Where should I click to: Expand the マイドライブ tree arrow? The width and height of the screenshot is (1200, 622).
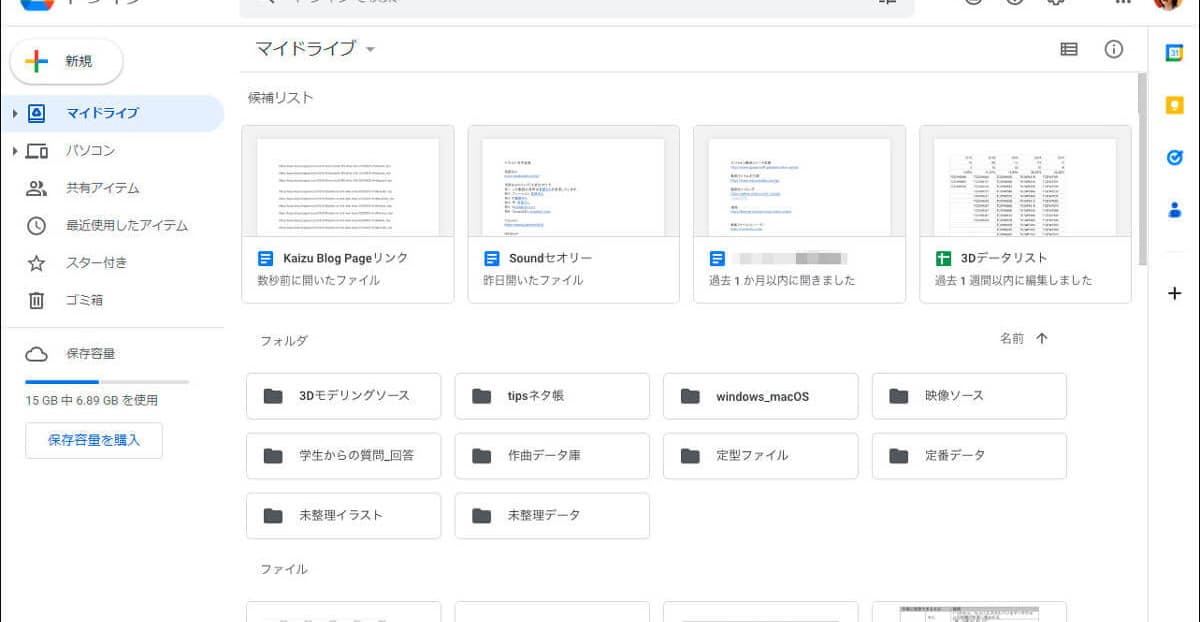click(15, 114)
